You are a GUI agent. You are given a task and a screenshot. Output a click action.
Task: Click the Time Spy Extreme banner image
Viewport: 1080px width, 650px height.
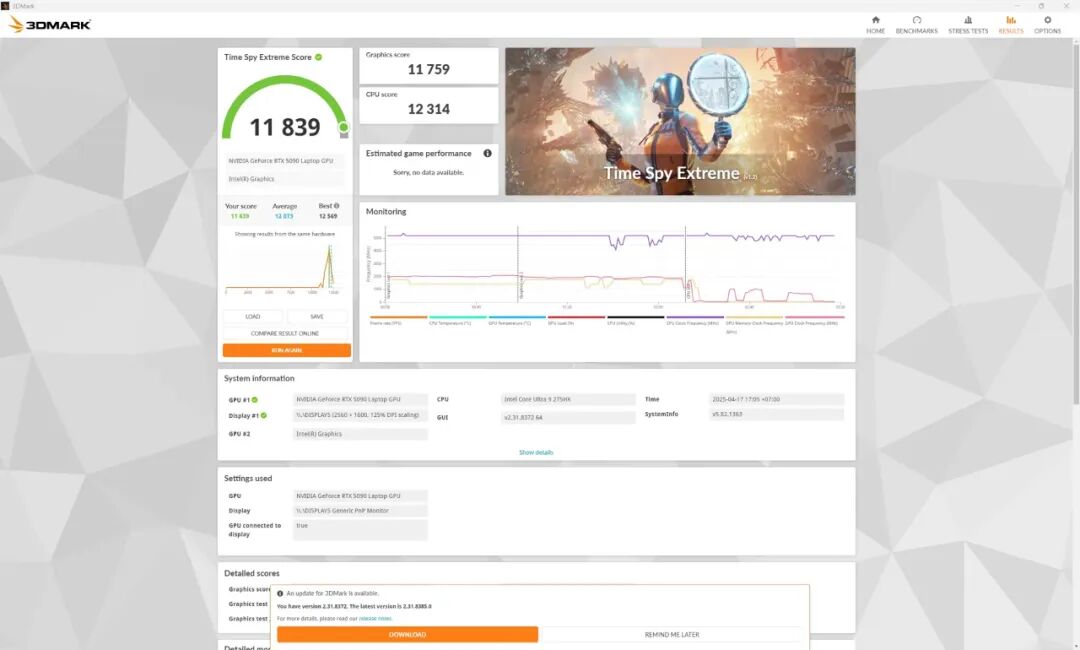point(680,121)
